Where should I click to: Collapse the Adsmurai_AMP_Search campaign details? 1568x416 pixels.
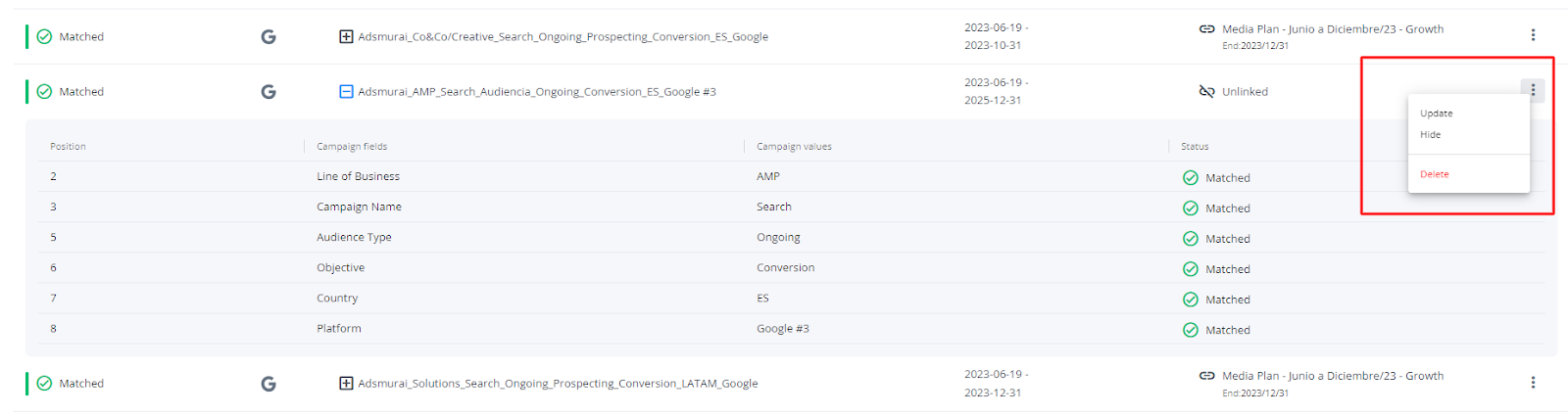tap(346, 92)
